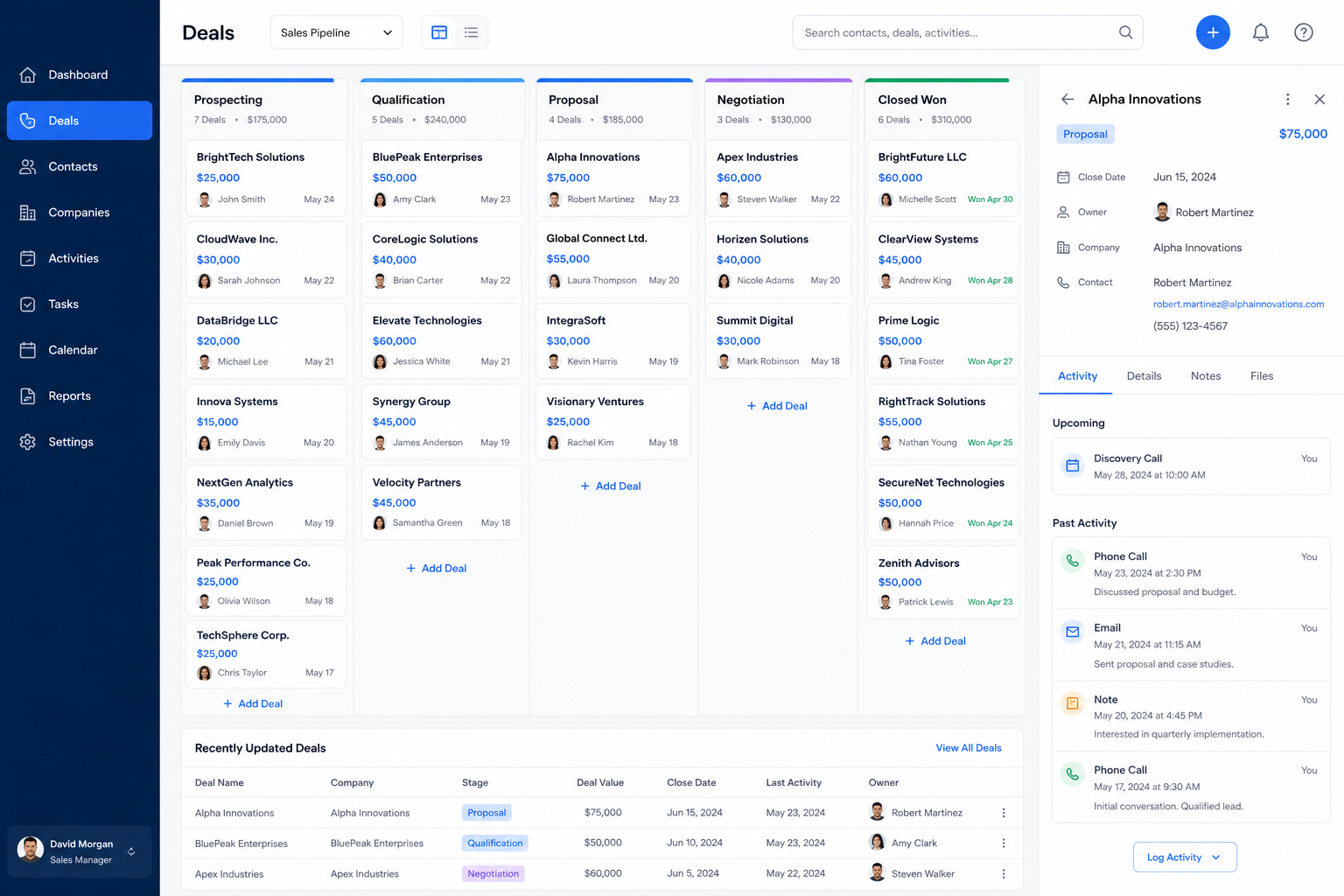Click Robert Martinez avatar in Owner field
The height and width of the screenshot is (896, 1344).
pos(1162,212)
